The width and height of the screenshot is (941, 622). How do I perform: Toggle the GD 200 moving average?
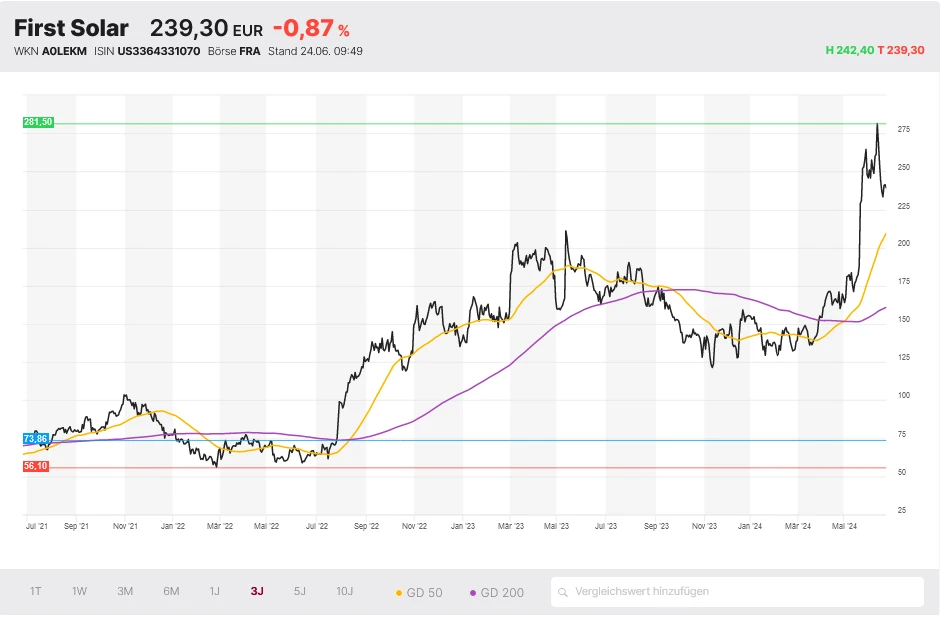[x=496, y=592]
